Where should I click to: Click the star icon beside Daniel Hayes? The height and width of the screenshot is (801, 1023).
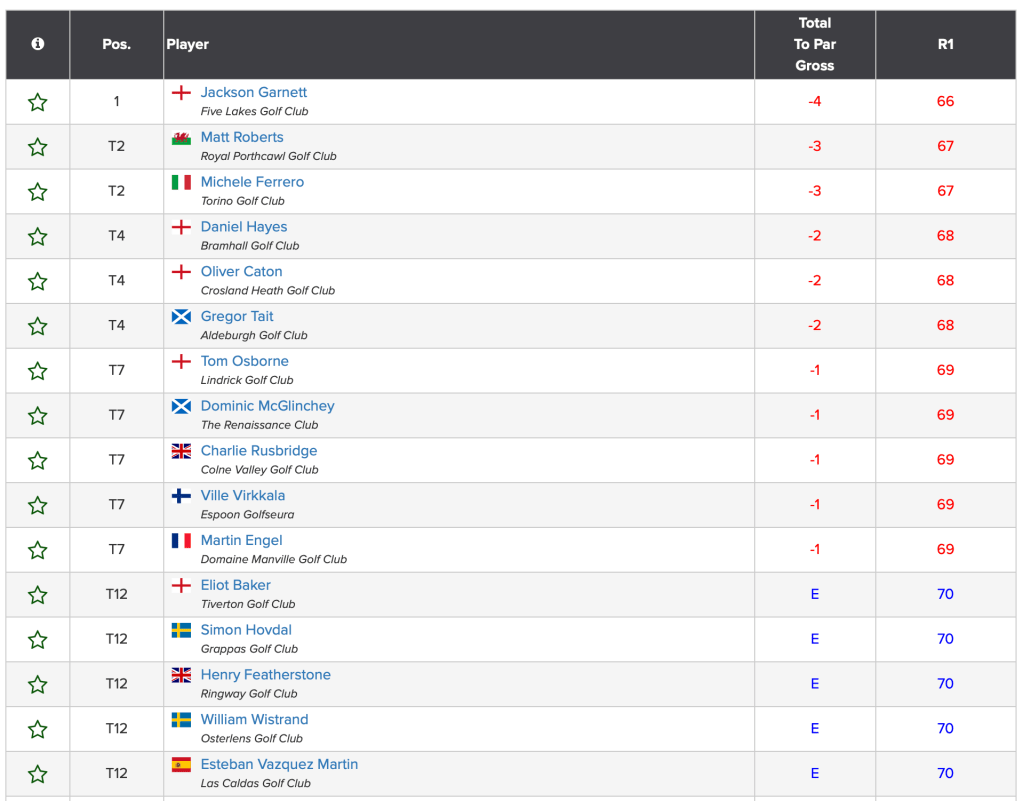[x=38, y=237]
